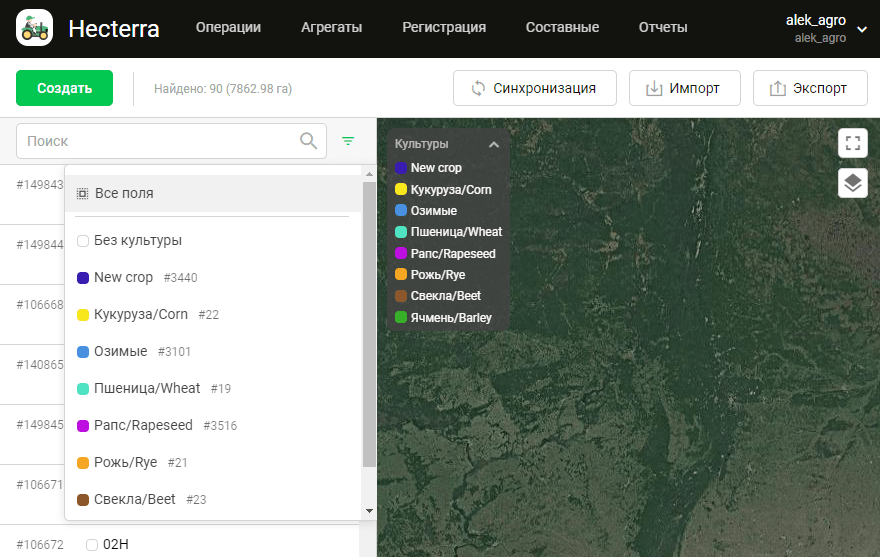Click the Hecterra tractor logo icon
The width and height of the screenshot is (880, 557).
click(35, 28)
